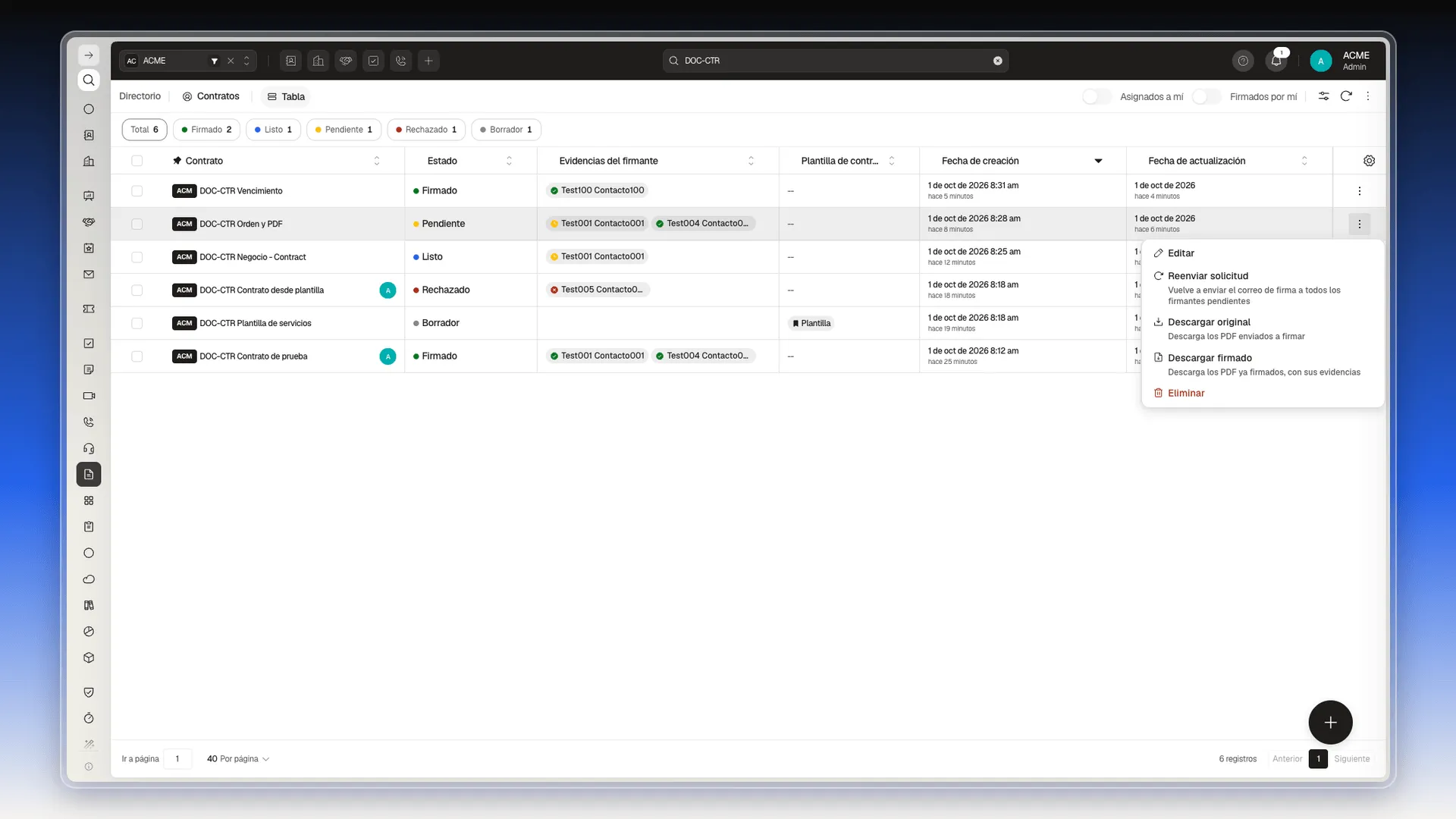The image size is (1456, 819).
Task: Click the search magnifier in the sidebar
Action: click(89, 80)
